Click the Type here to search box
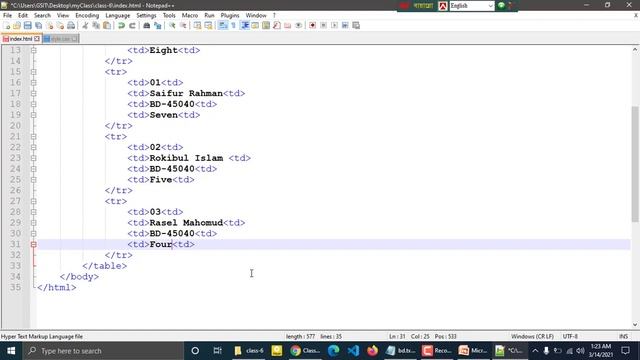This screenshot has width=640, height=360. (x=103, y=351)
